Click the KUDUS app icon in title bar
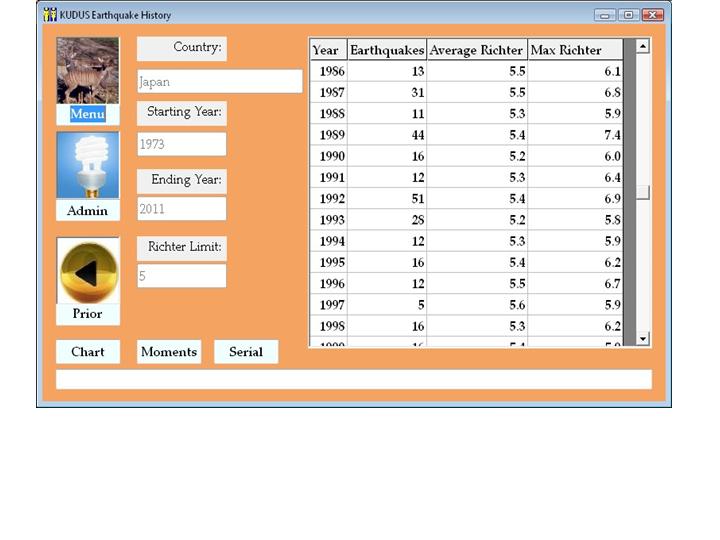 click(50, 15)
